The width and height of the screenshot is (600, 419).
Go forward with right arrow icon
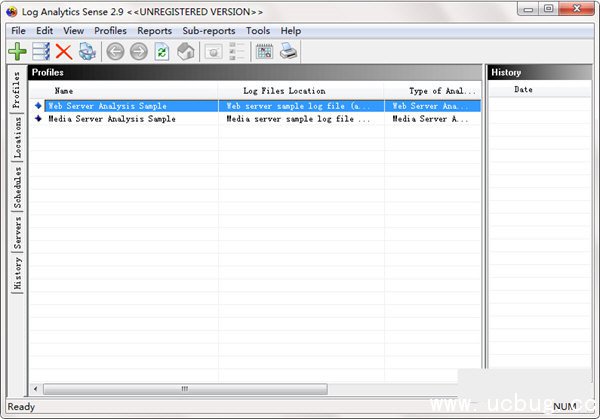(139, 51)
